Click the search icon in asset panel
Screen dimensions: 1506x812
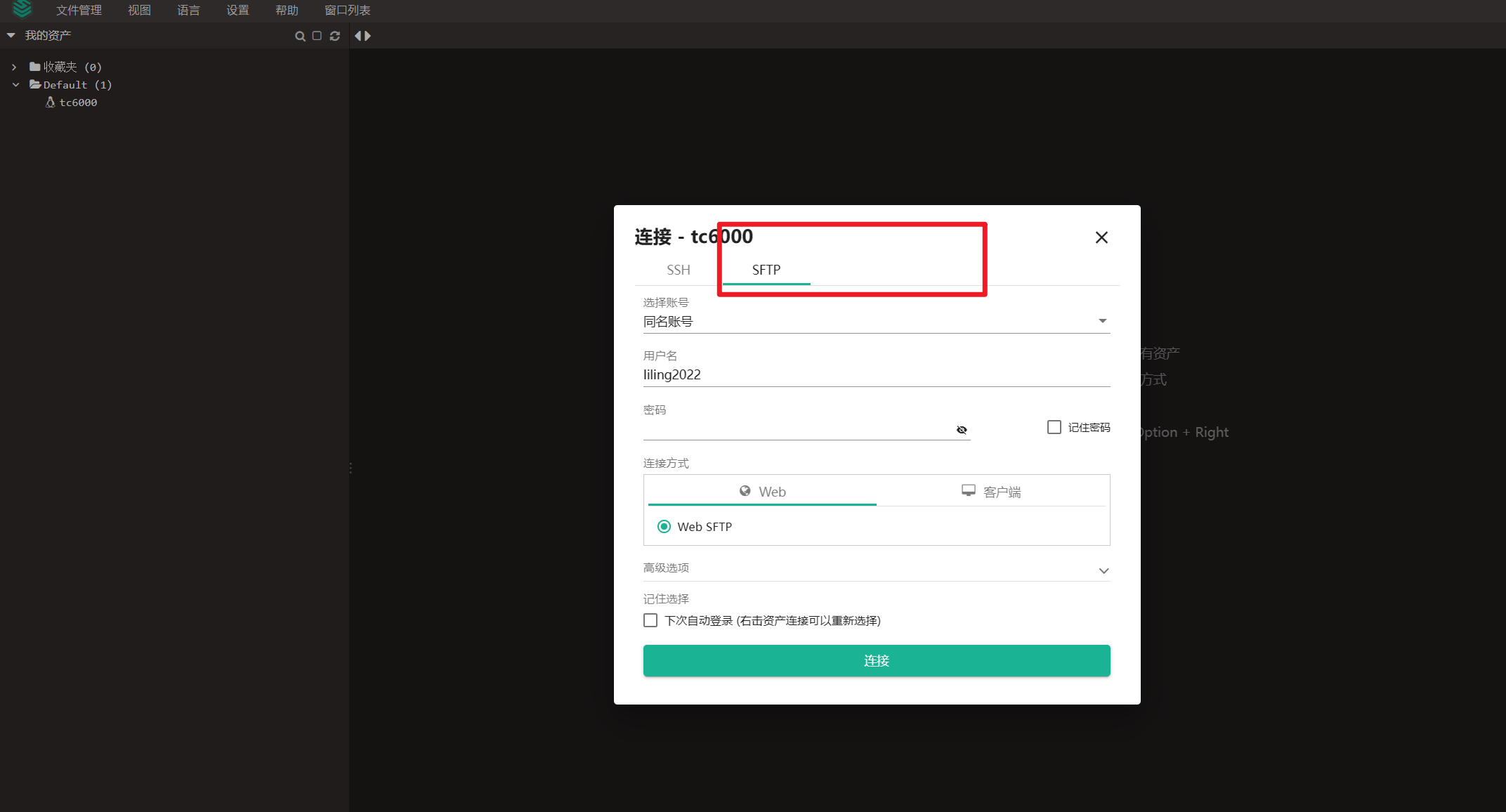coord(300,36)
